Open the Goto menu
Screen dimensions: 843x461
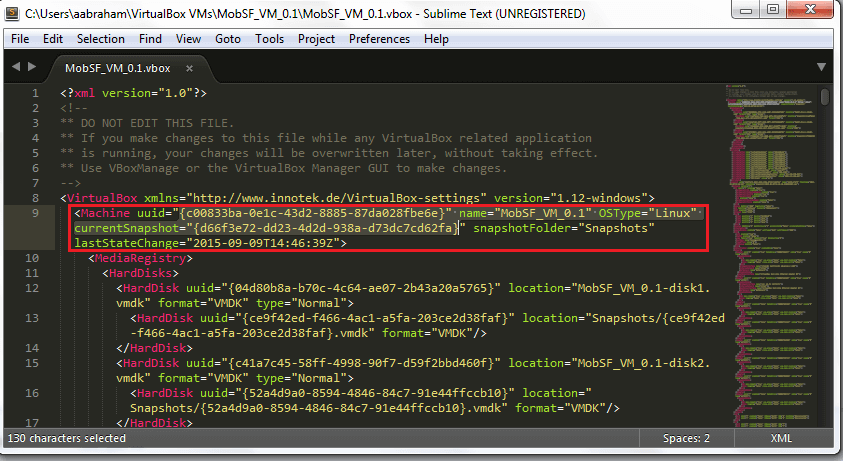(228, 39)
